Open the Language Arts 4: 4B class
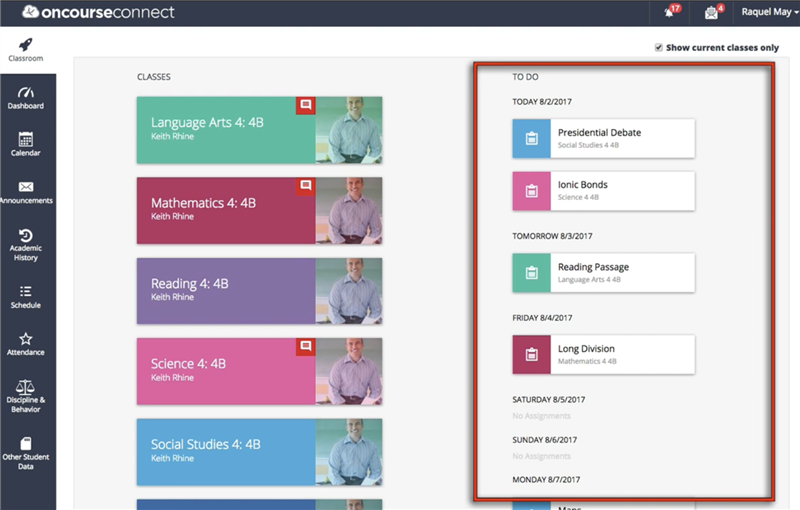The image size is (800, 510). pos(259,130)
